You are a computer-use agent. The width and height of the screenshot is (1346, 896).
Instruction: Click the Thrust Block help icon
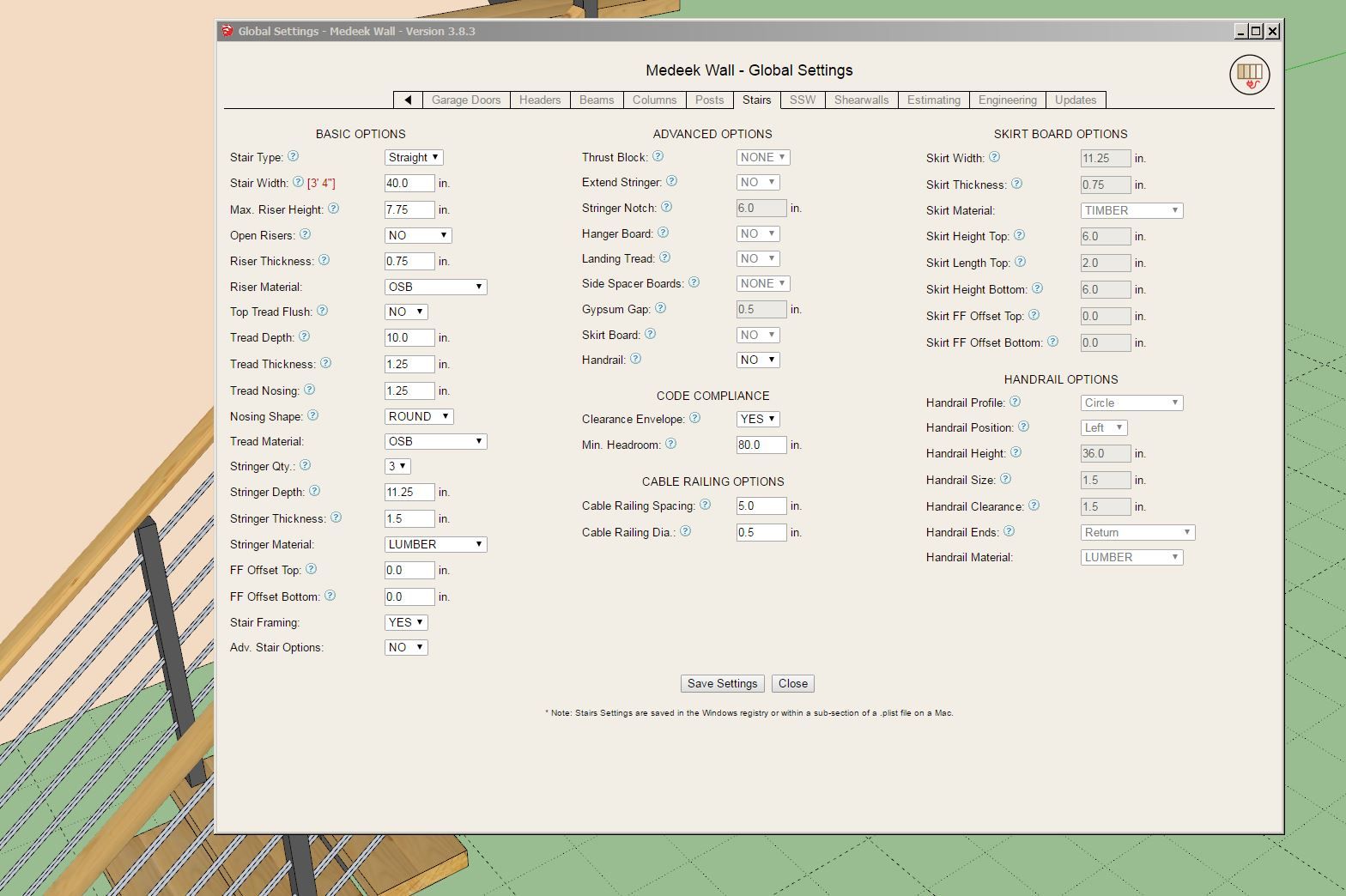(x=658, y=156)
